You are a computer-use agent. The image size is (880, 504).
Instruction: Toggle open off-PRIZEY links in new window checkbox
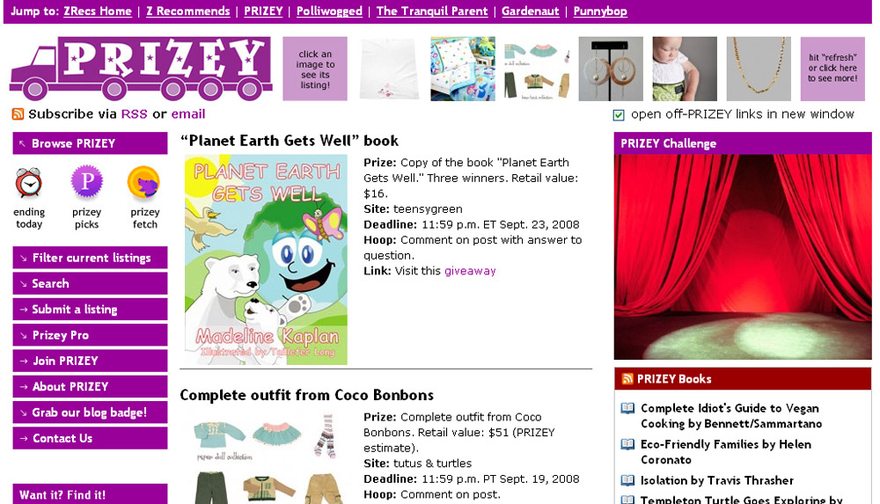[618, 115]
